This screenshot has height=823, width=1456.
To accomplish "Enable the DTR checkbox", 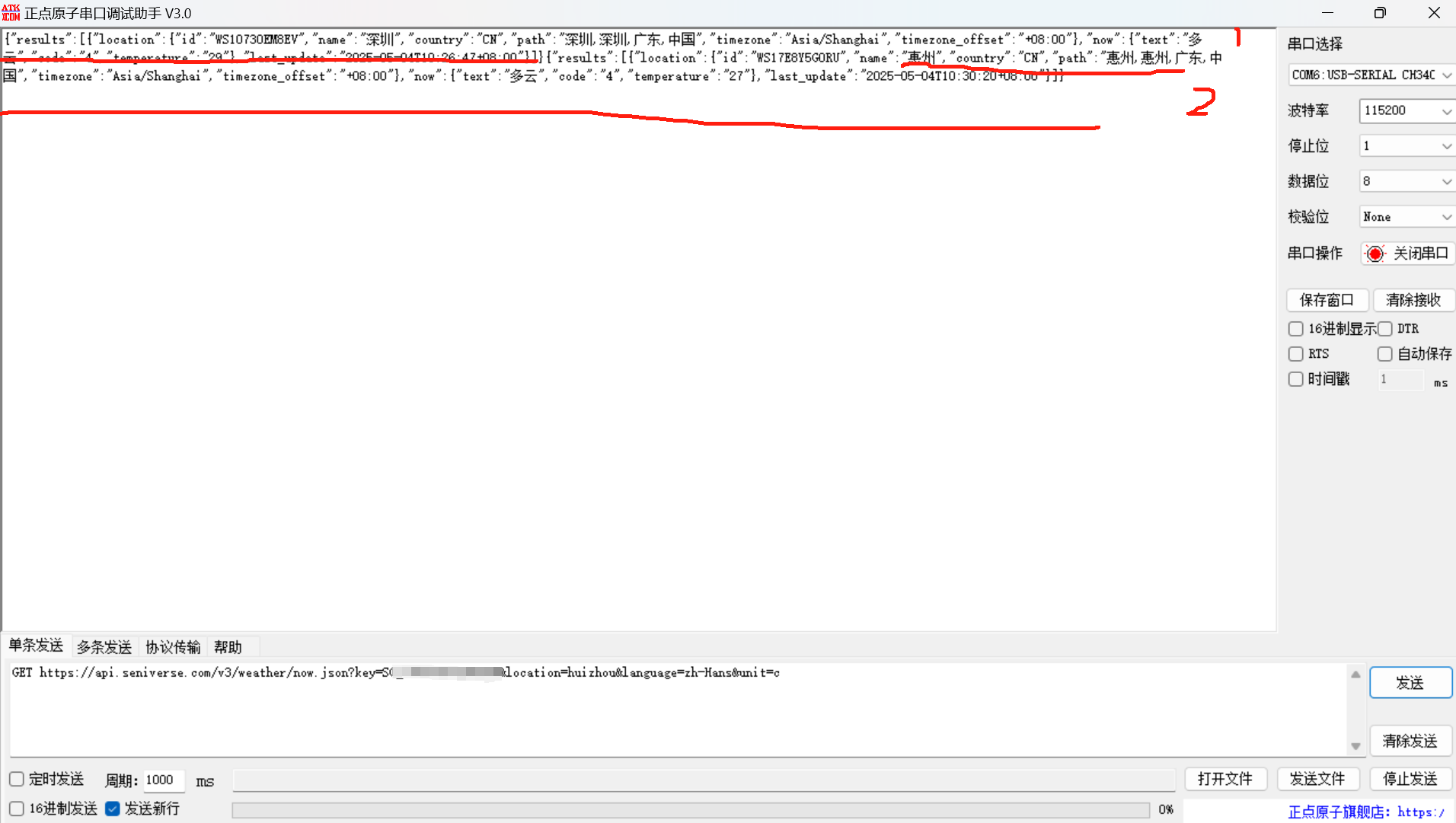I will (1385, 329).
